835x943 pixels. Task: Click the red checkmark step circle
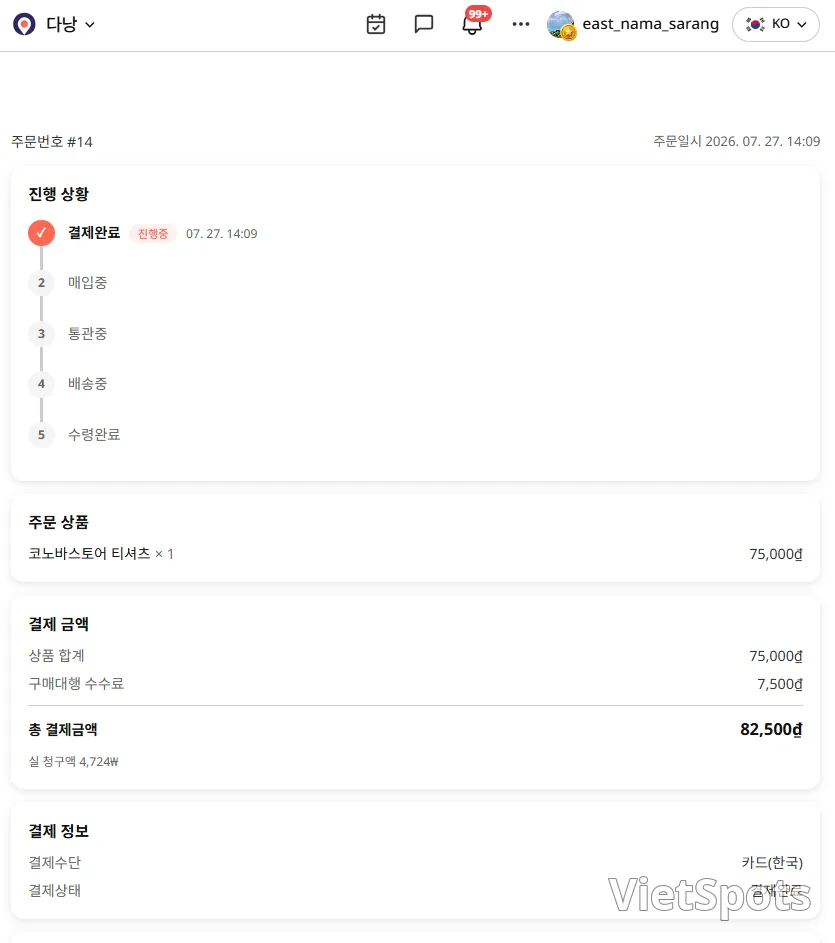tap(42, 233)
